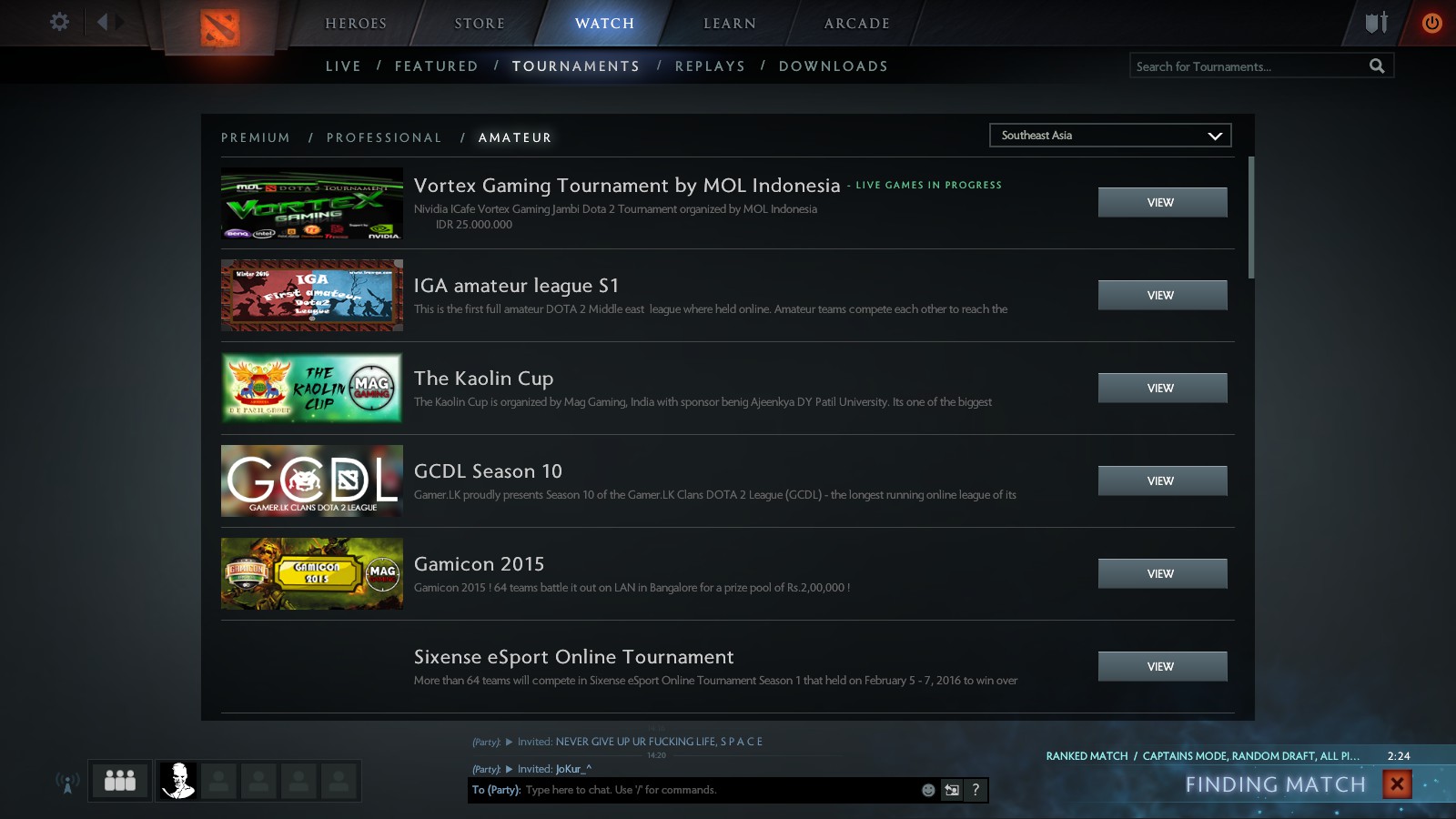View Sixense eSport Online Tournament

tap(1162, 666)
